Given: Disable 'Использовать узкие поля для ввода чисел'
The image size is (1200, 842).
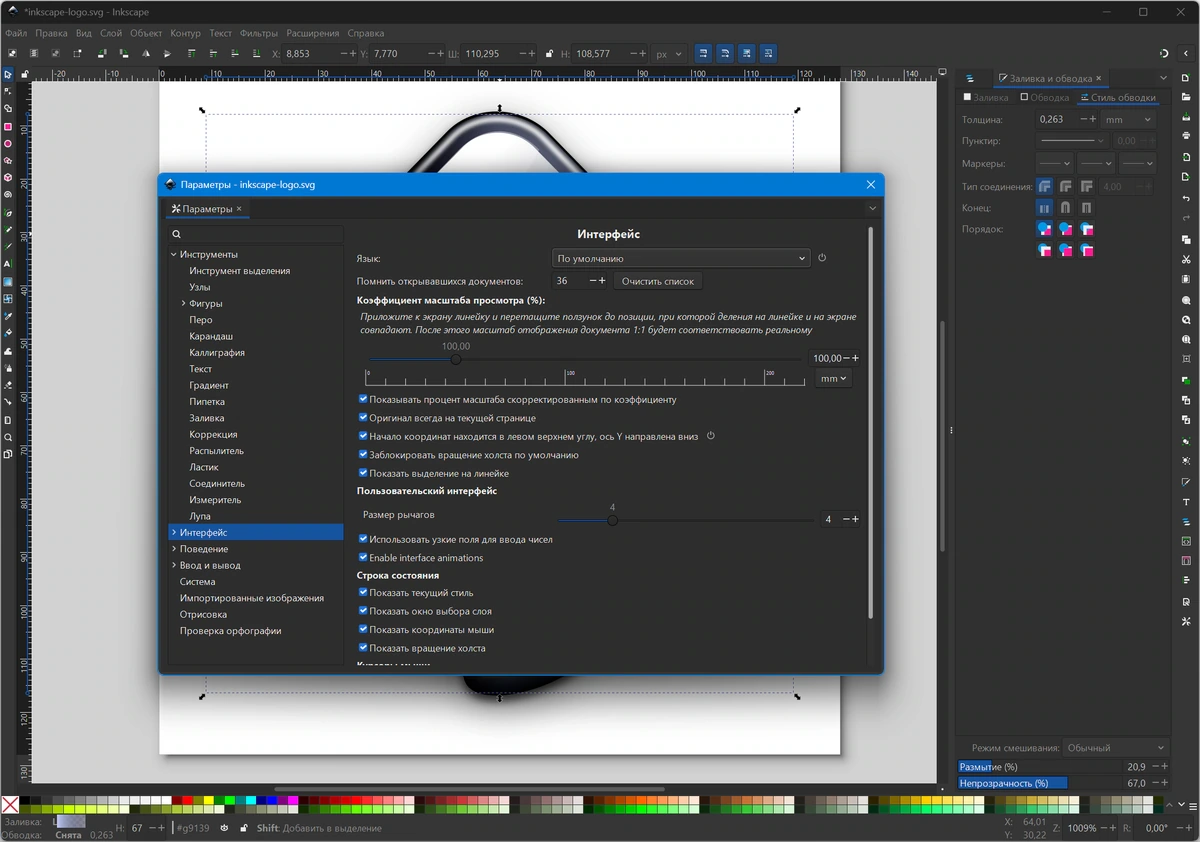Looking at the screenshot, I should click(363, 539).
